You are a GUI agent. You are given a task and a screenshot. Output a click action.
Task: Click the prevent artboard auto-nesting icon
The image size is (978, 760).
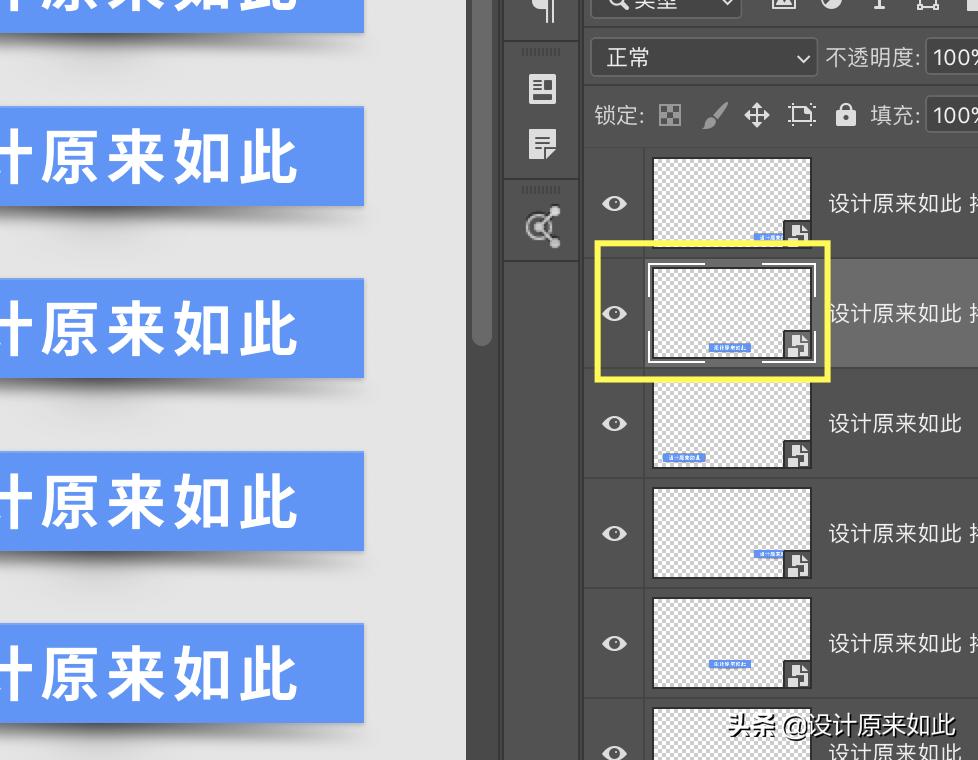(801, 115)
